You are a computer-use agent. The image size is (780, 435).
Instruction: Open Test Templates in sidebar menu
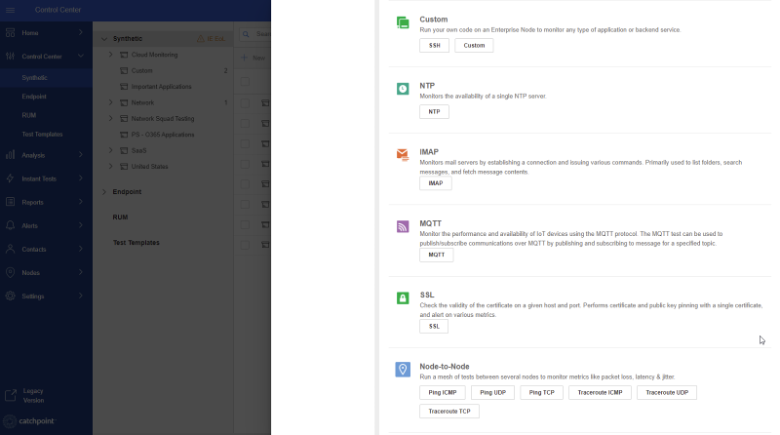(x=42, y=134)
